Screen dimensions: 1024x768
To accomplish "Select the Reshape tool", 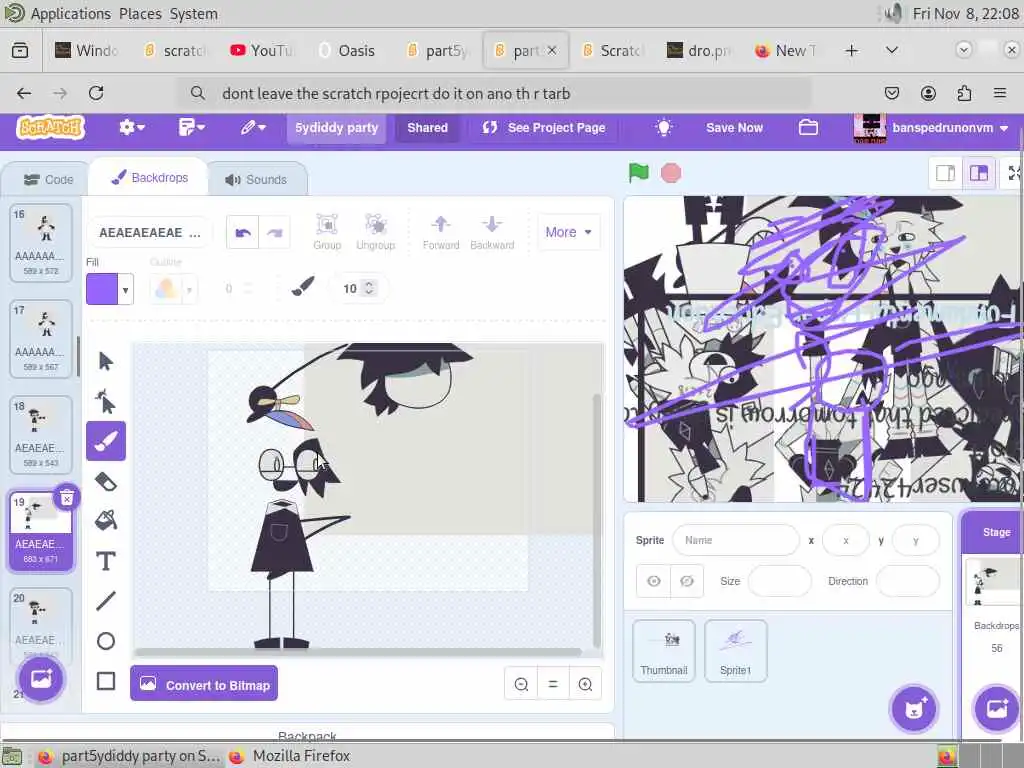I will (x=106, y=402).
